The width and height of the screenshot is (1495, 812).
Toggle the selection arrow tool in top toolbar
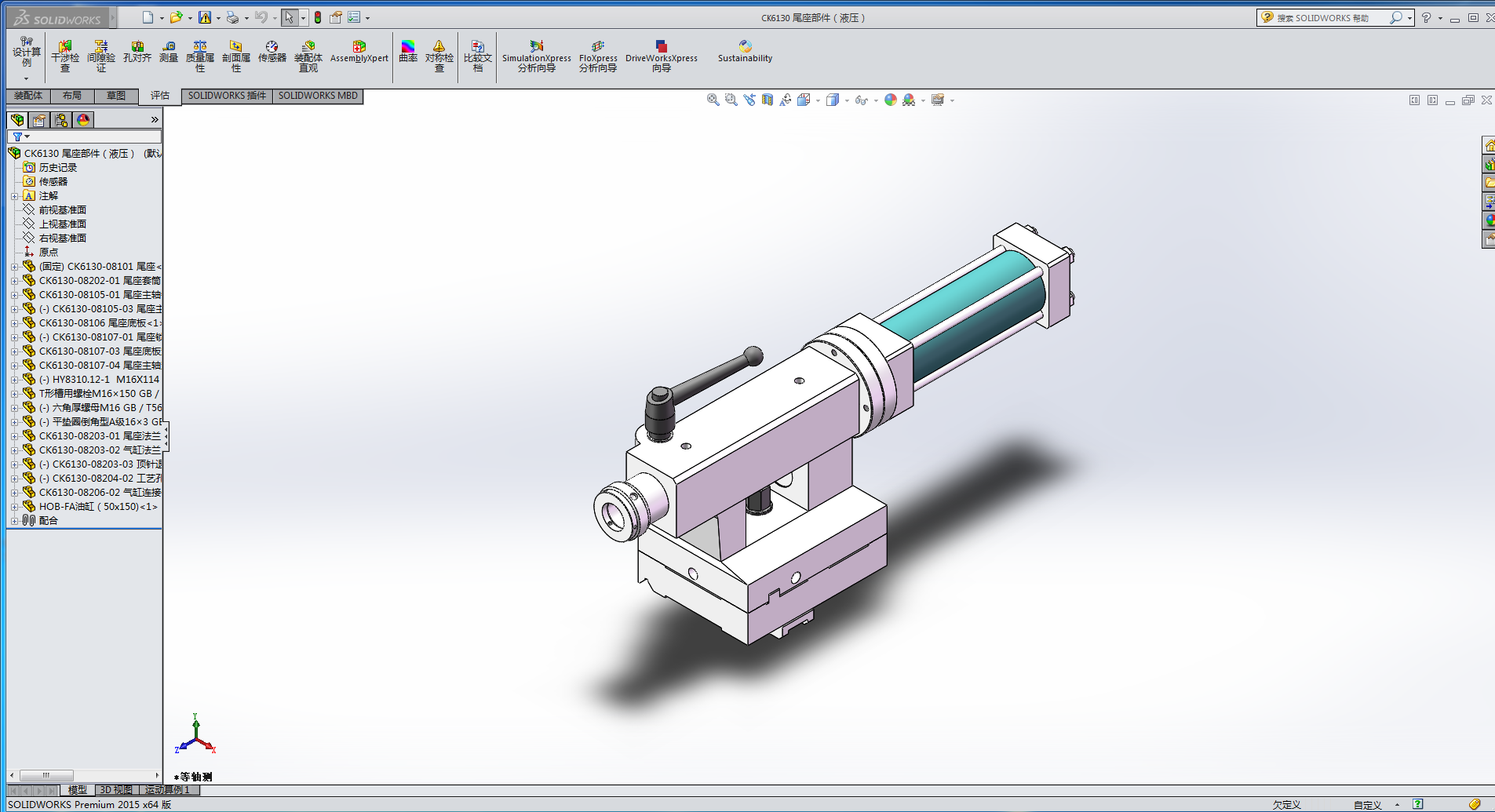point(290,17)
